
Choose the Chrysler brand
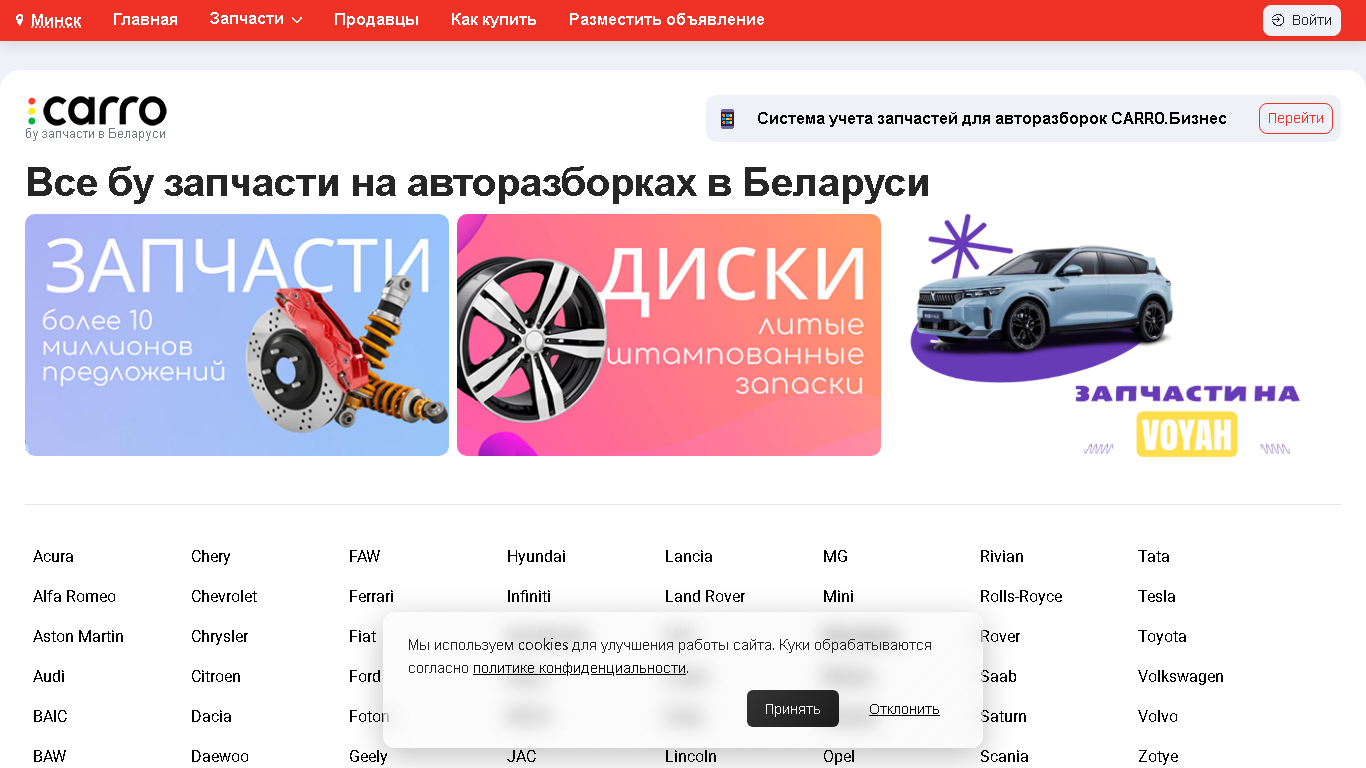(219, 636)
